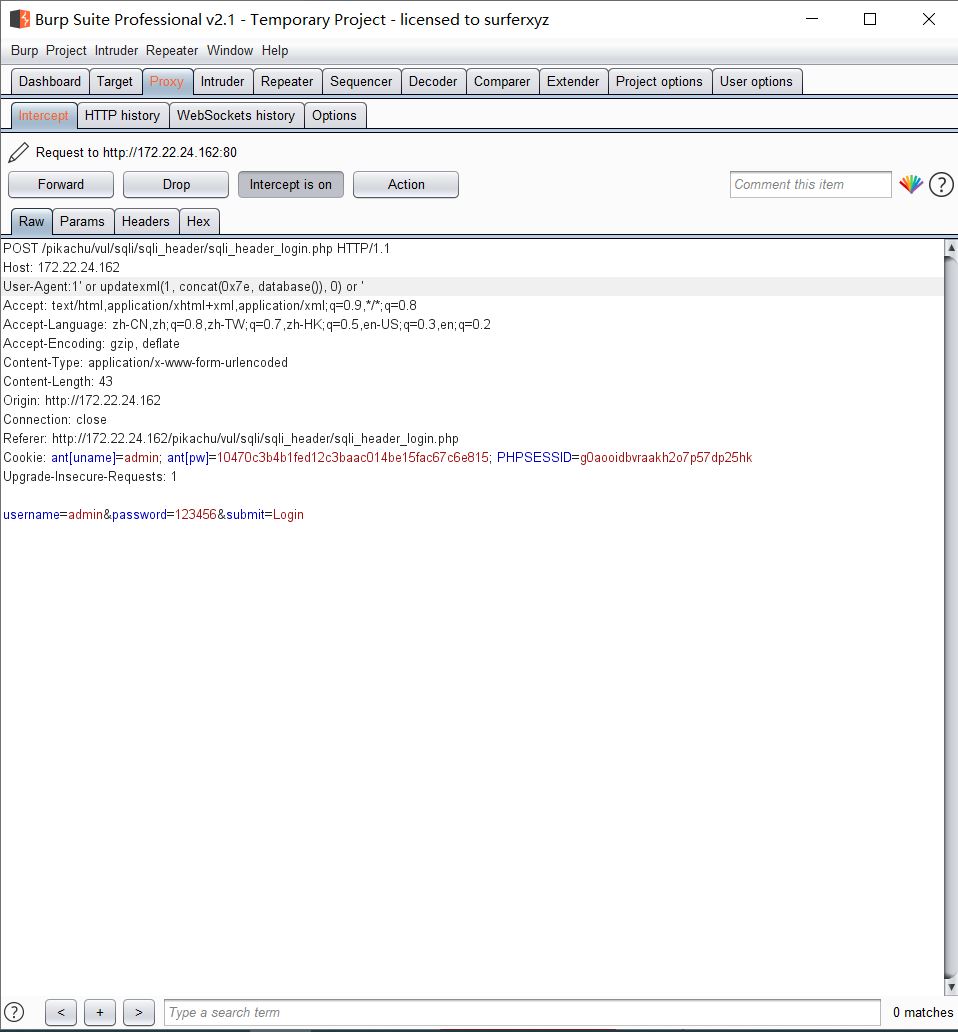Open the highlight color picker icon
958x1032 pixels.
tap(911, 184)
